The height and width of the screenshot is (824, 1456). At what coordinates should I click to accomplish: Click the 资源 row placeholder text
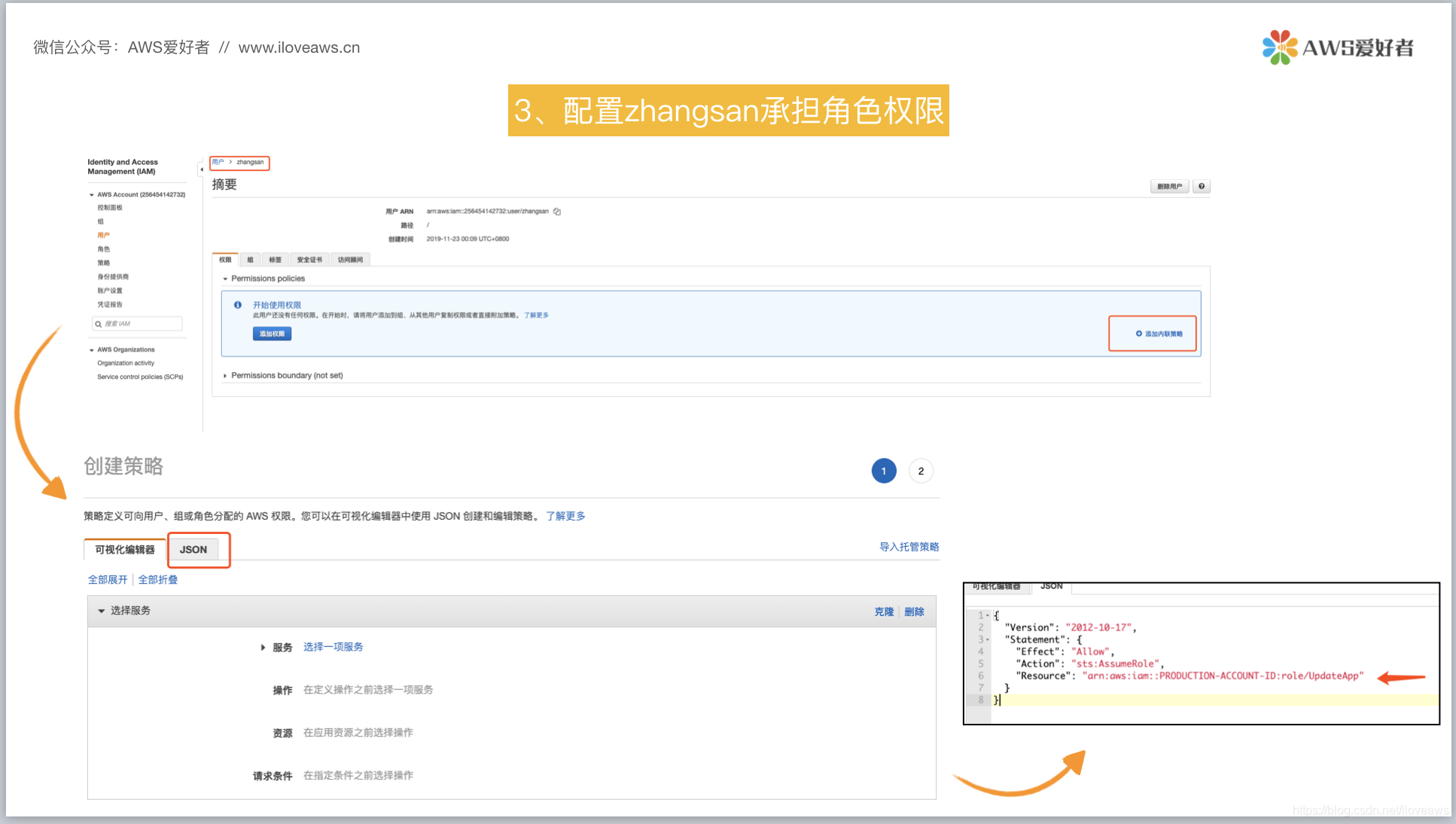pyautogui.click(x=358, y=733)
